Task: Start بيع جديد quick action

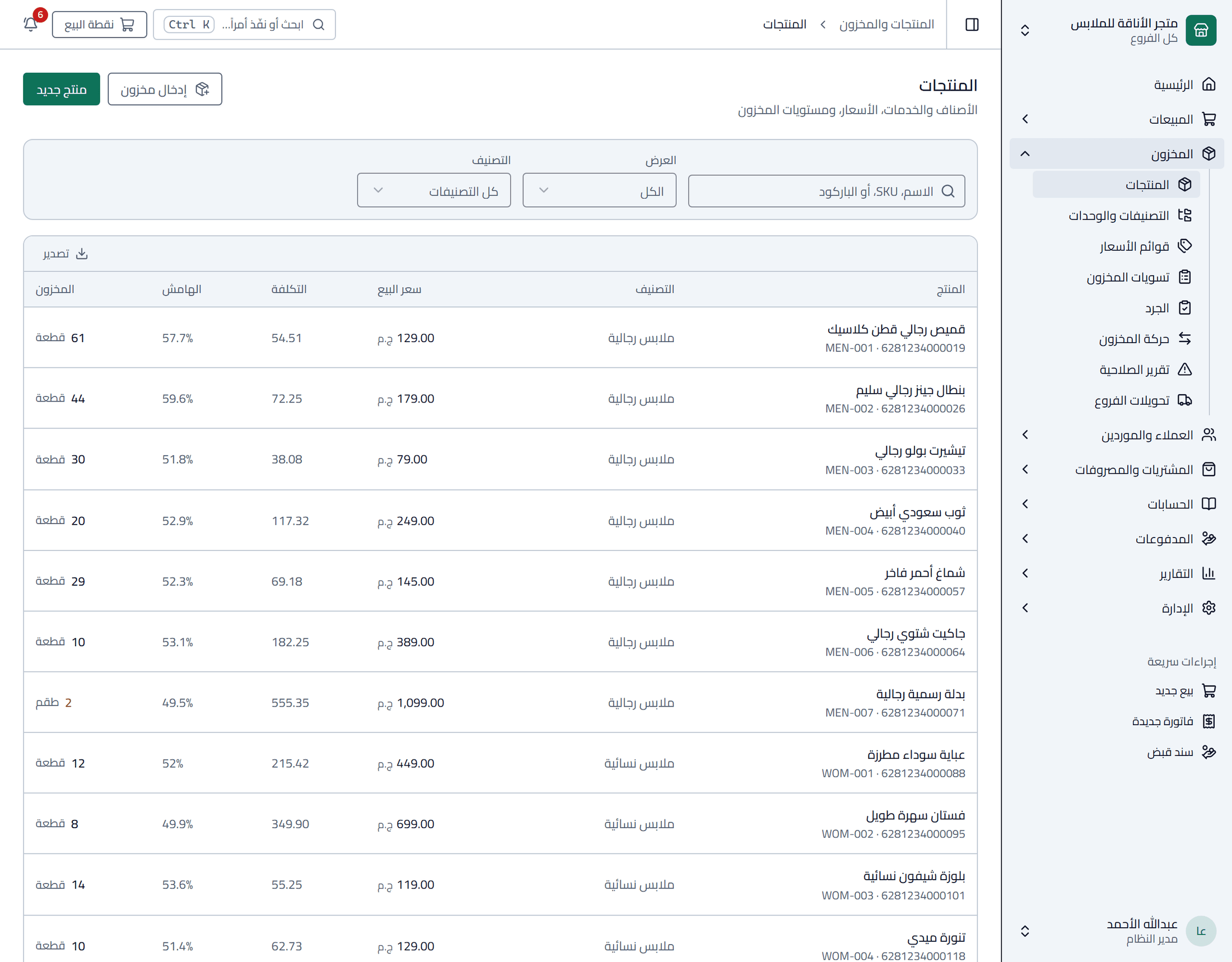Action: click(1116, 691)
